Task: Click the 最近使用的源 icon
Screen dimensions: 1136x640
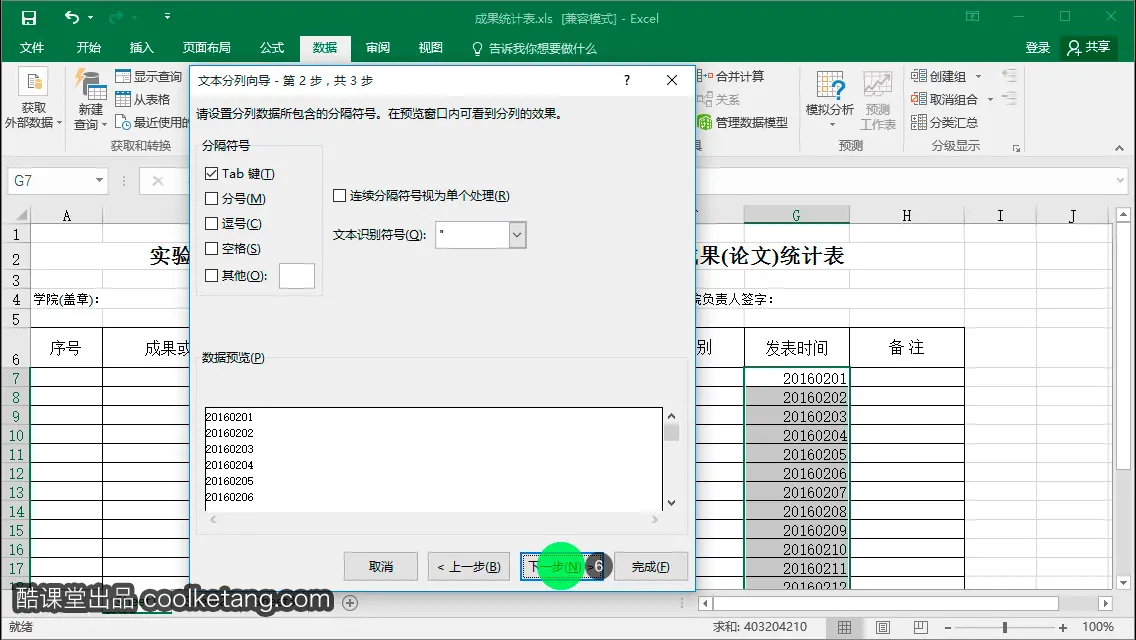Action: pos(122,122)
